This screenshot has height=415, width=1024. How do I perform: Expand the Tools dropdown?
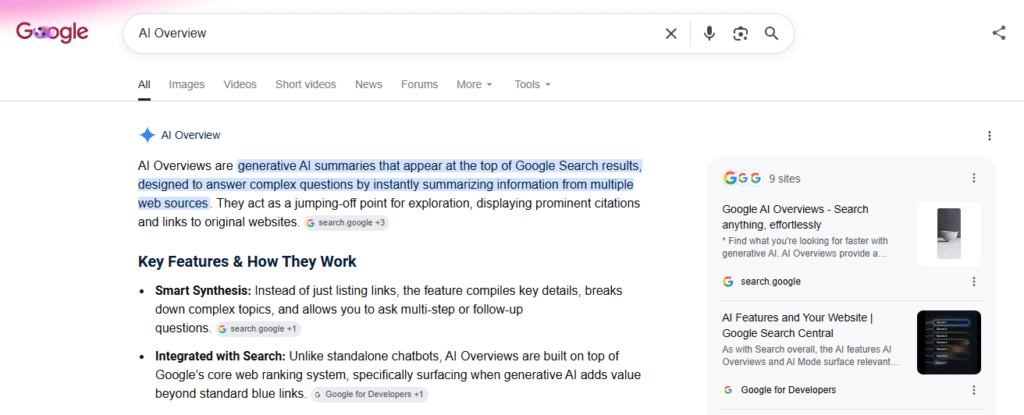(532, 84)
